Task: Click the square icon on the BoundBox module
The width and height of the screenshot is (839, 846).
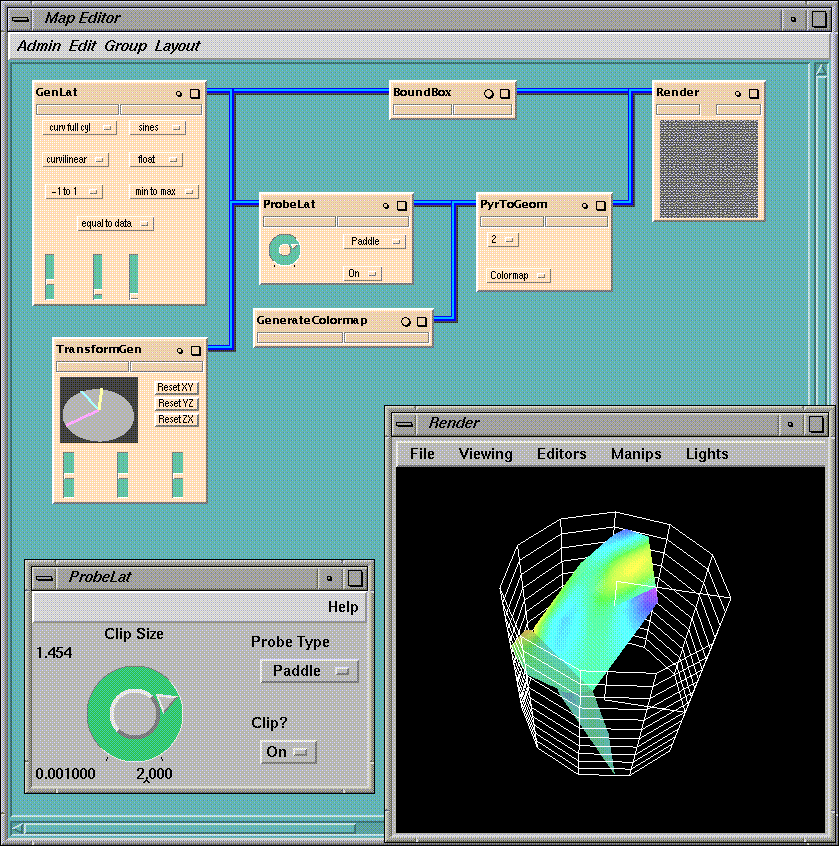Action: click(505, 93)
